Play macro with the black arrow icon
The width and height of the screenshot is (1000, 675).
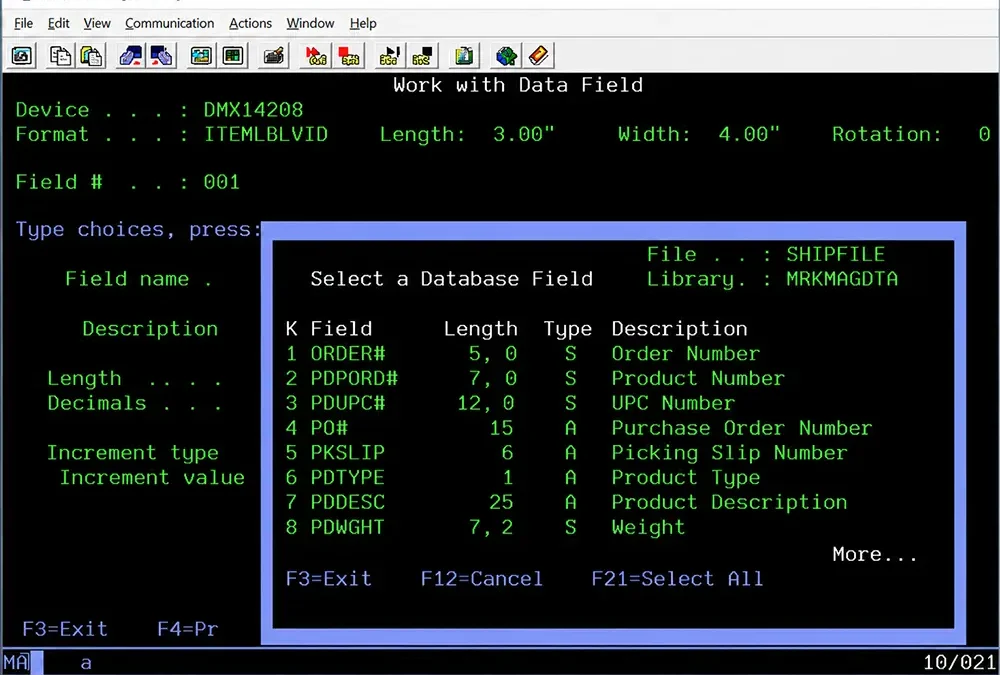pos(389,56)
